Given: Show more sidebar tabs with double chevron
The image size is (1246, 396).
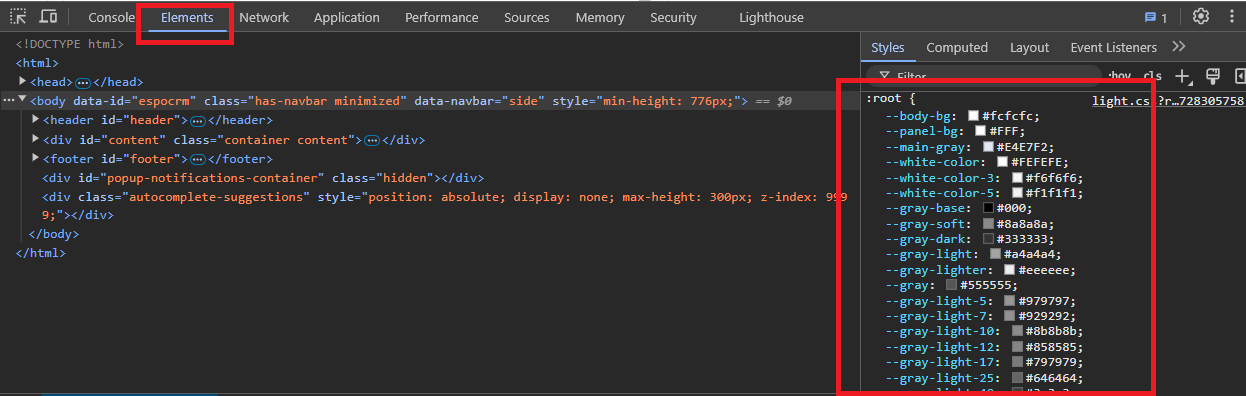Looking at the screenshot, I should [x=1179, y=47].
